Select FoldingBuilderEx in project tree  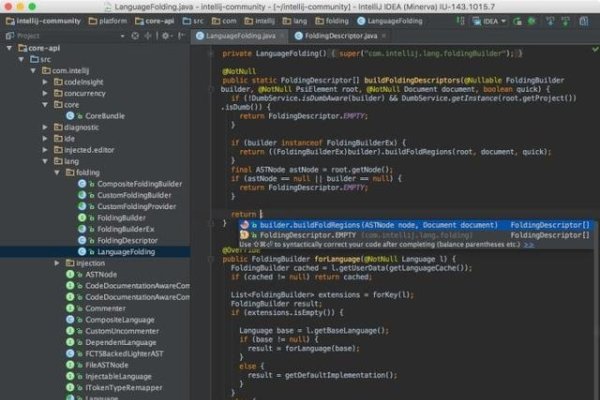point(126,229)
